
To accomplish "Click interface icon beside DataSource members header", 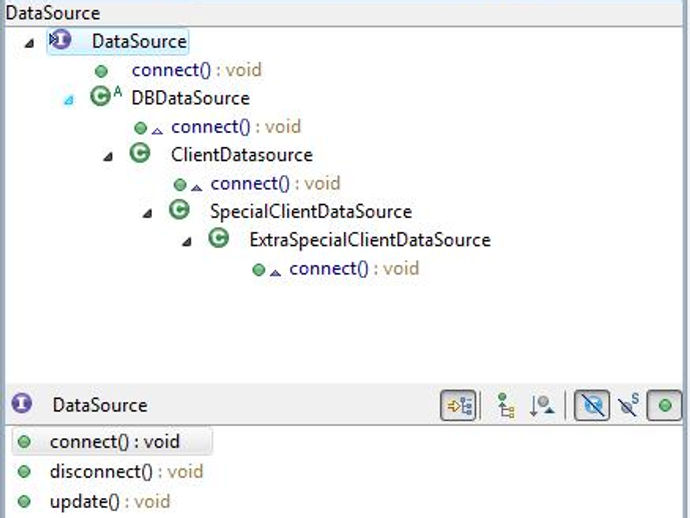I will pos(22,403).
